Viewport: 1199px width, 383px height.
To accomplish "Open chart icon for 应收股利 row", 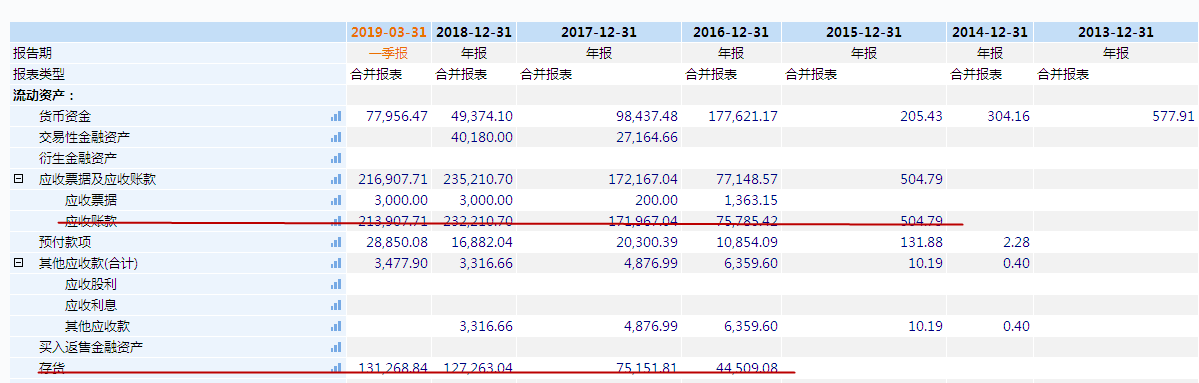I will tap(336, 284).
